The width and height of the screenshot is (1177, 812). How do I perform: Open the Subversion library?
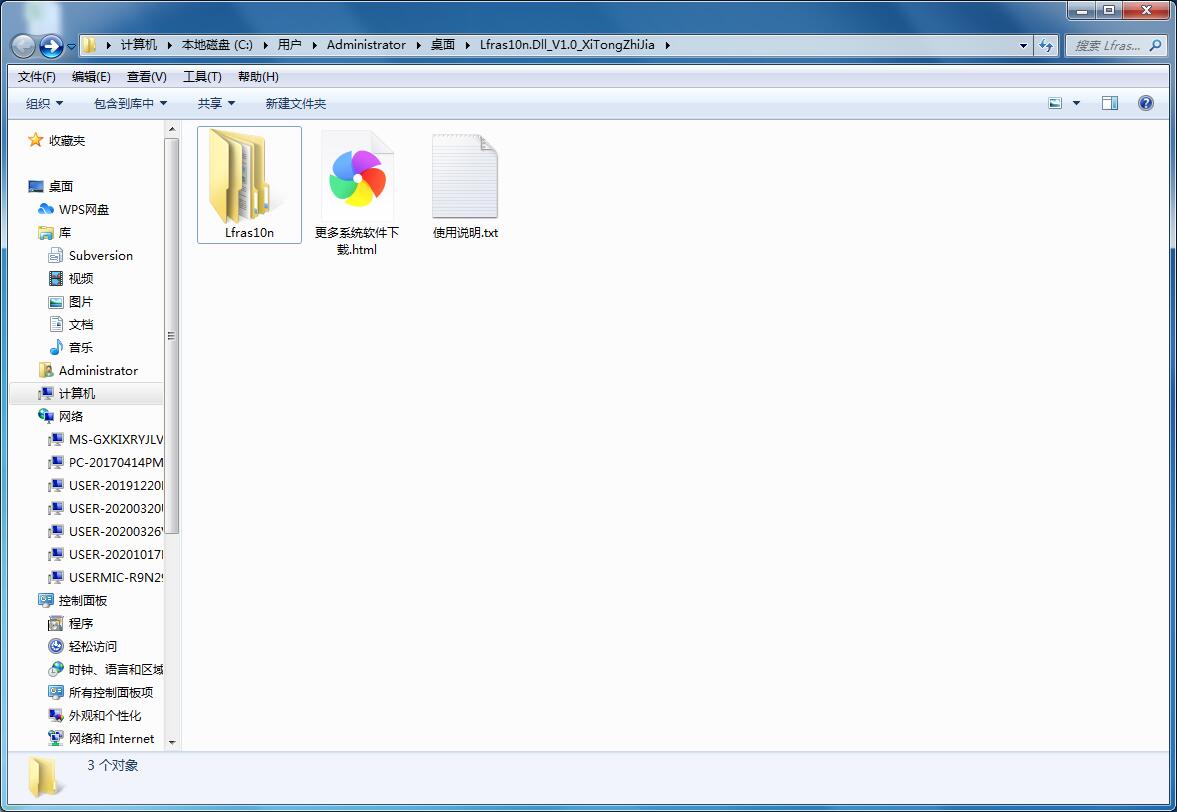(x=101, y=255)
